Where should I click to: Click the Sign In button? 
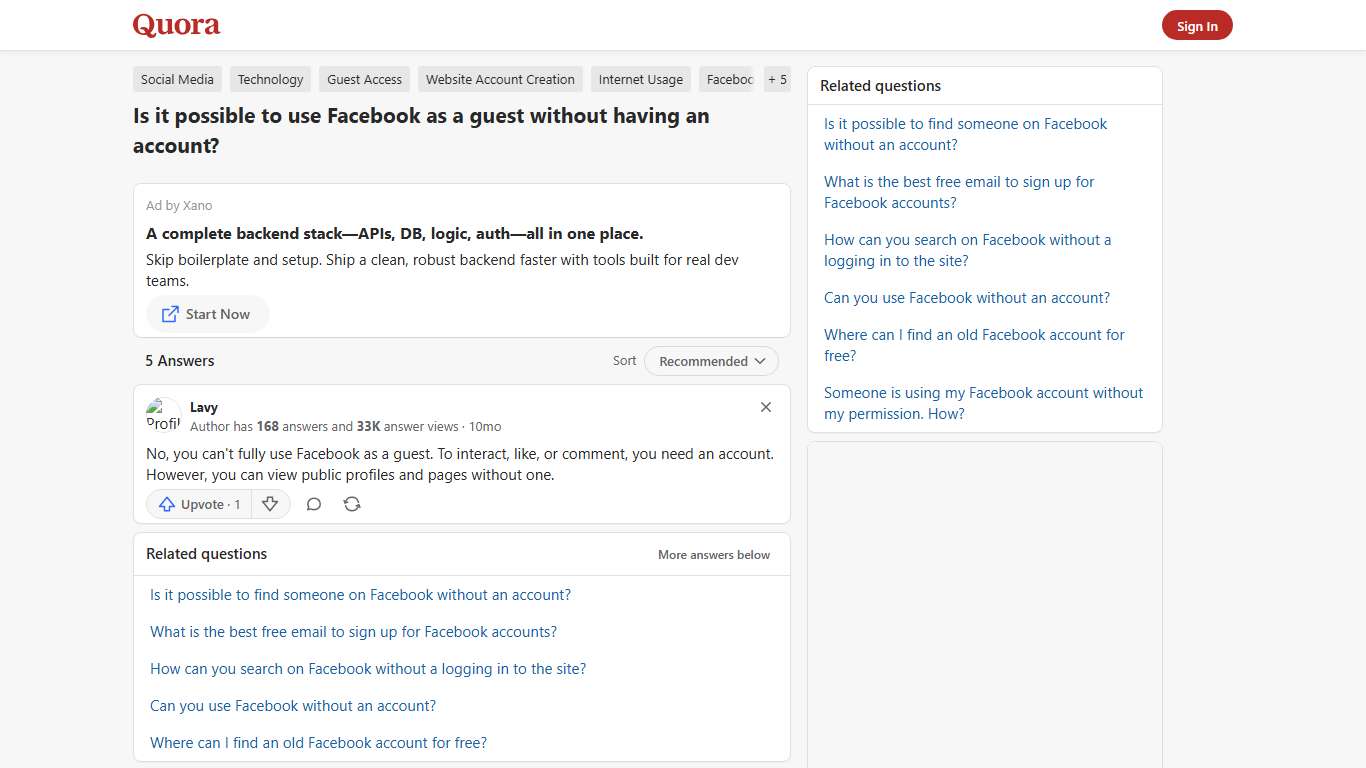(x=1197, y=25)
